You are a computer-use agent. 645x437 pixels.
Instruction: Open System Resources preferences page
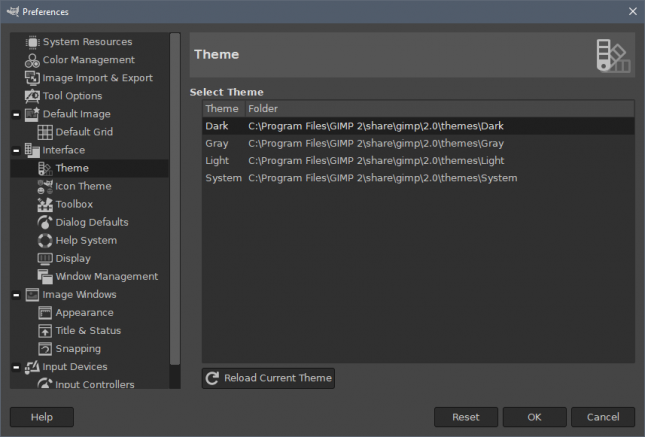pos(90,42)
